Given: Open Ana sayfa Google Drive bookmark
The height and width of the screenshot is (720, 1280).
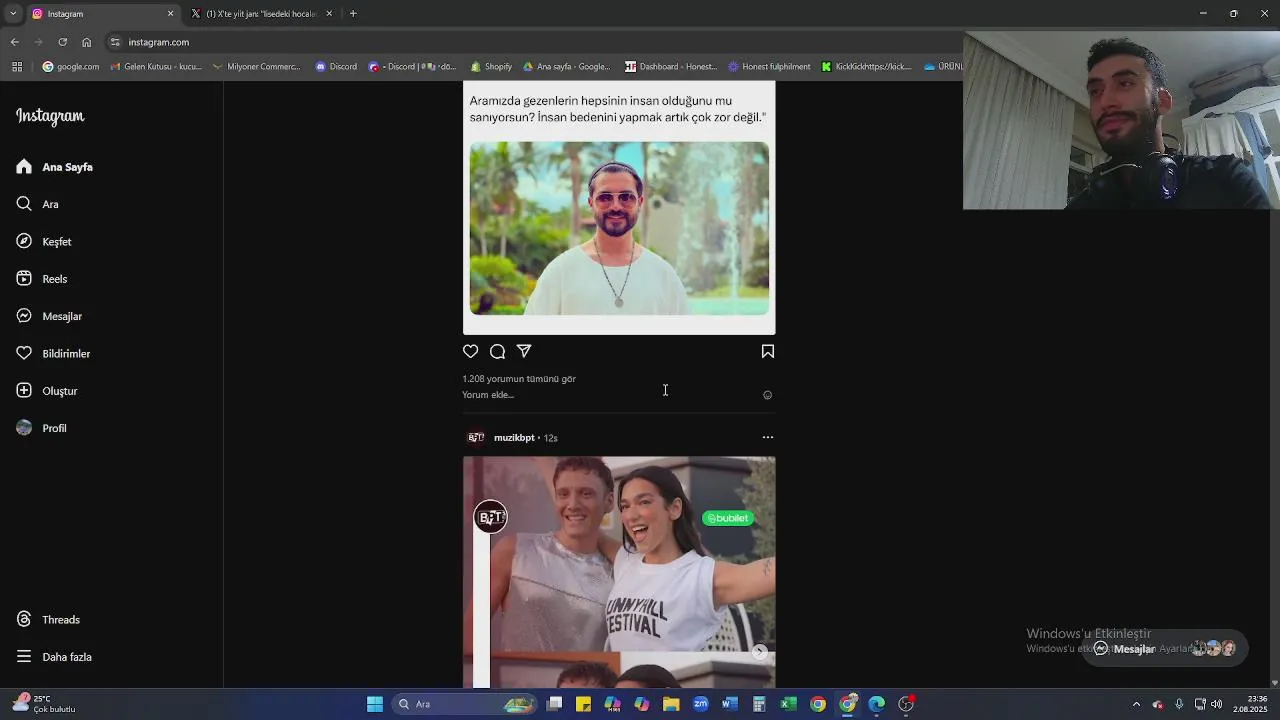Looking at the screenshot, I should 566,67.
